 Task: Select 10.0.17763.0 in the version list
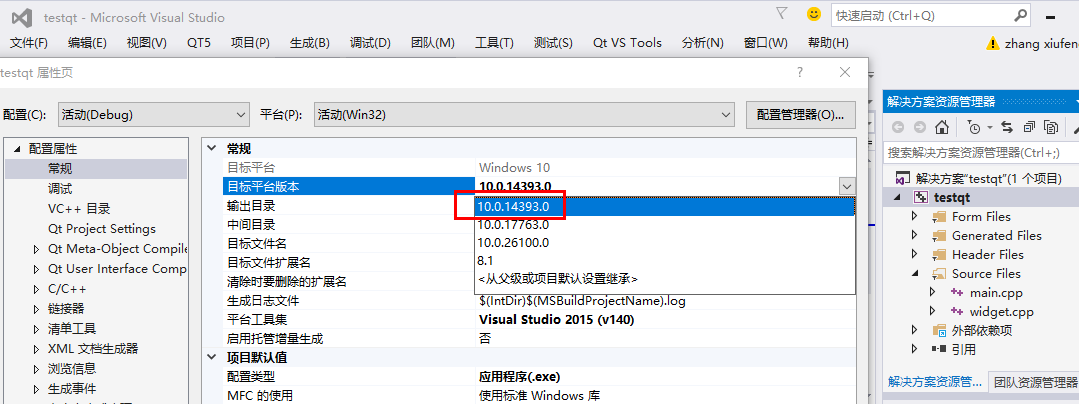click(665, 224)
